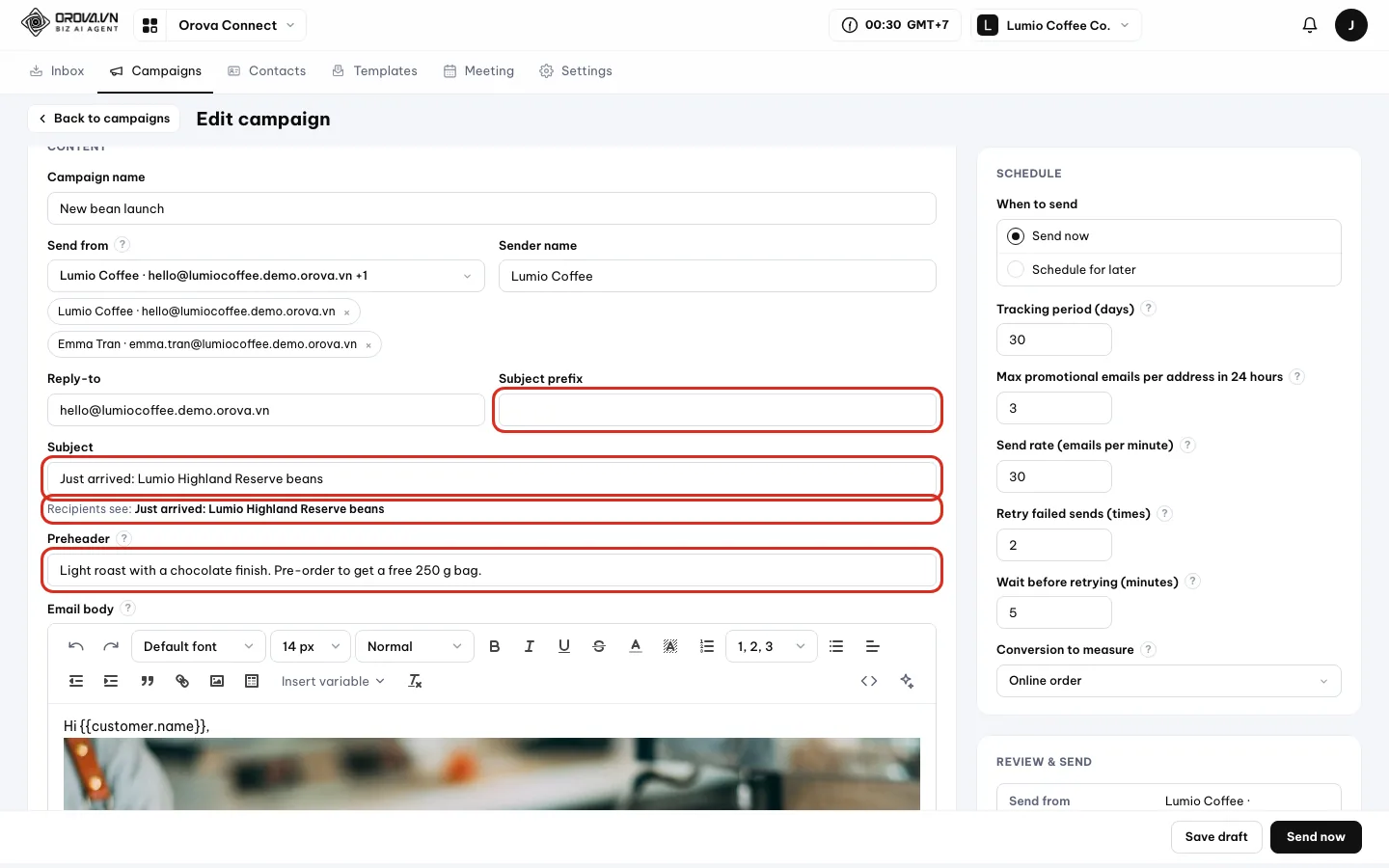Remove the Emma Tran sender chip
This screenshot has width=1389, height=868.
[368, 345]
